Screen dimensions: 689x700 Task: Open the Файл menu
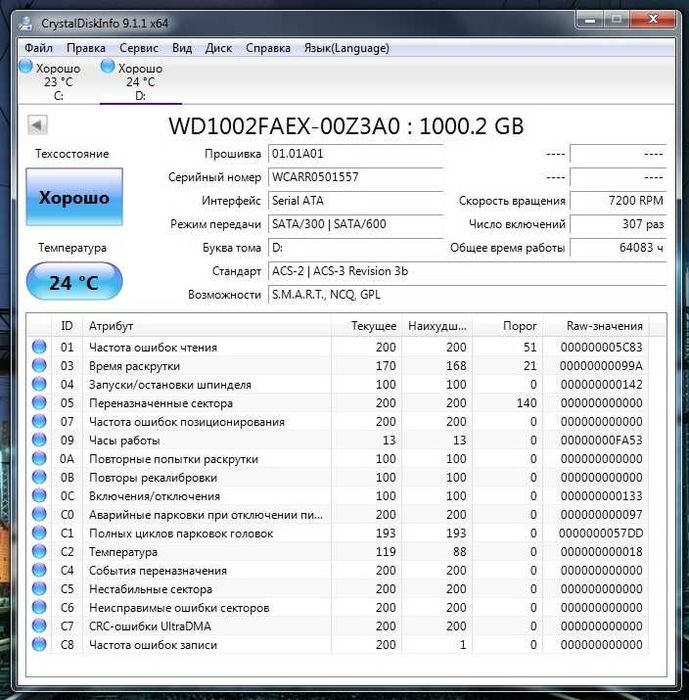coord(38,48)
